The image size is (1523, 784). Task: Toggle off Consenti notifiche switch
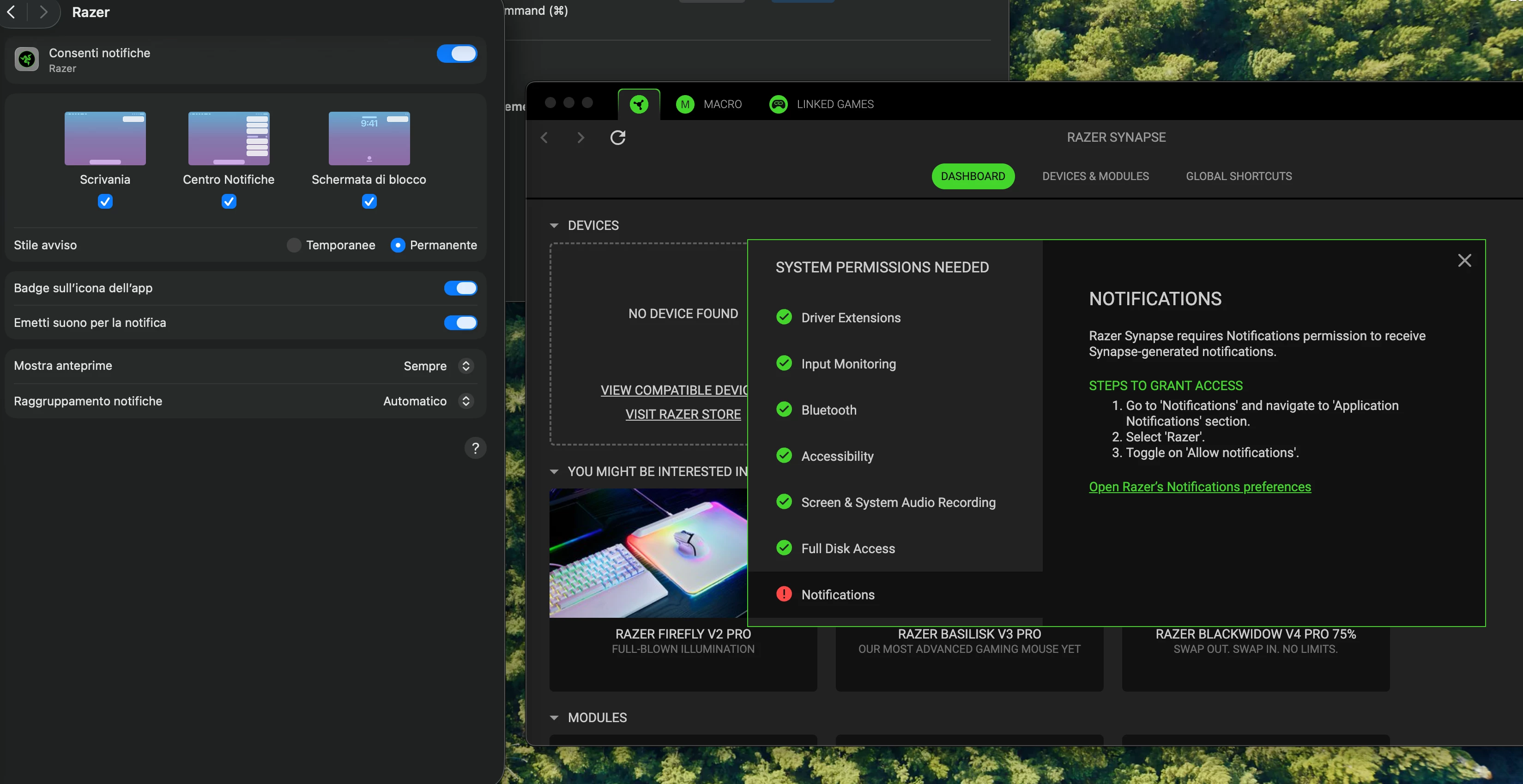pyautogui.click(x=457, y=54)
